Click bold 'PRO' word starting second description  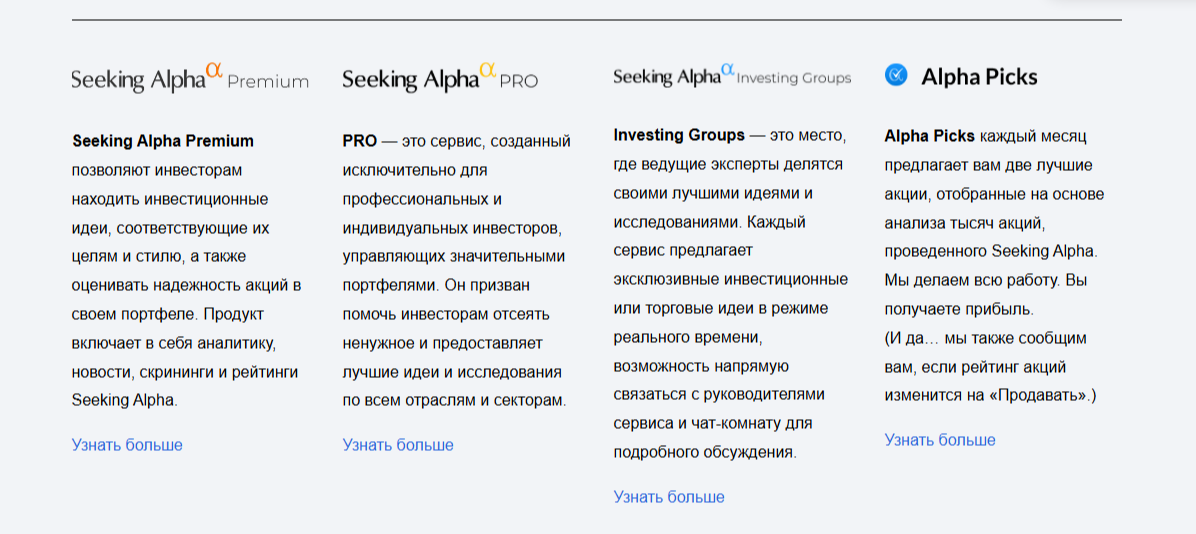(x=360, y=141)
